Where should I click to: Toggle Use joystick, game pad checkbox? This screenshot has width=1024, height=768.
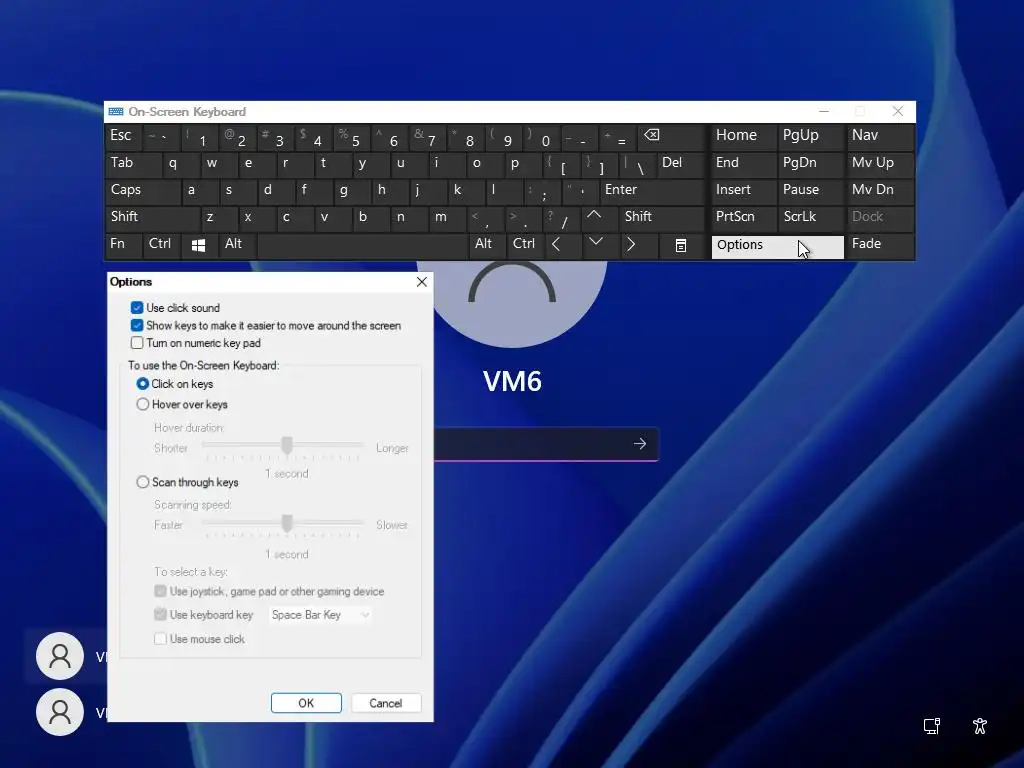tap(160, 591)
